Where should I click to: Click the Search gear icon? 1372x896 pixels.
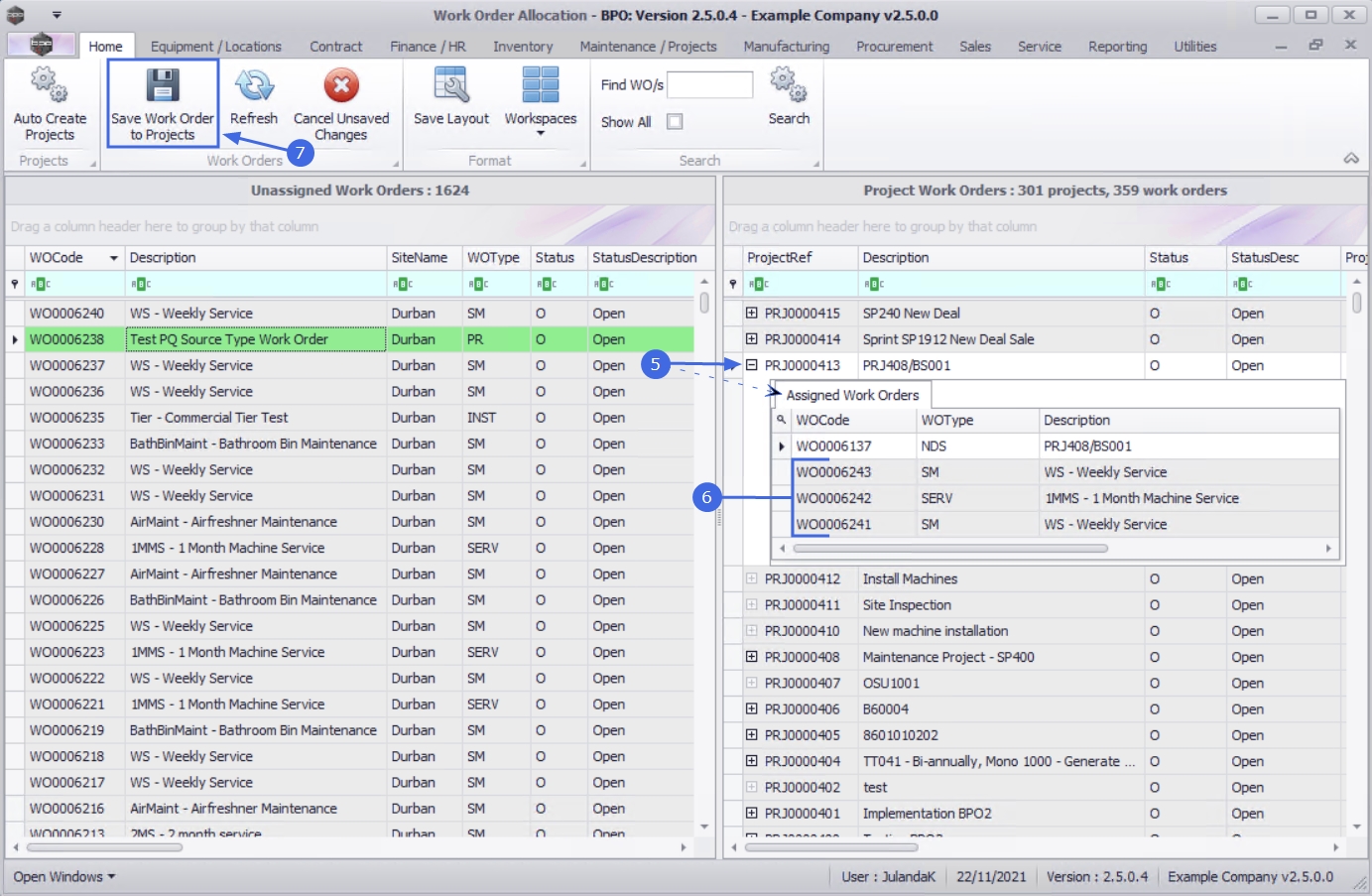pos(789,86)
